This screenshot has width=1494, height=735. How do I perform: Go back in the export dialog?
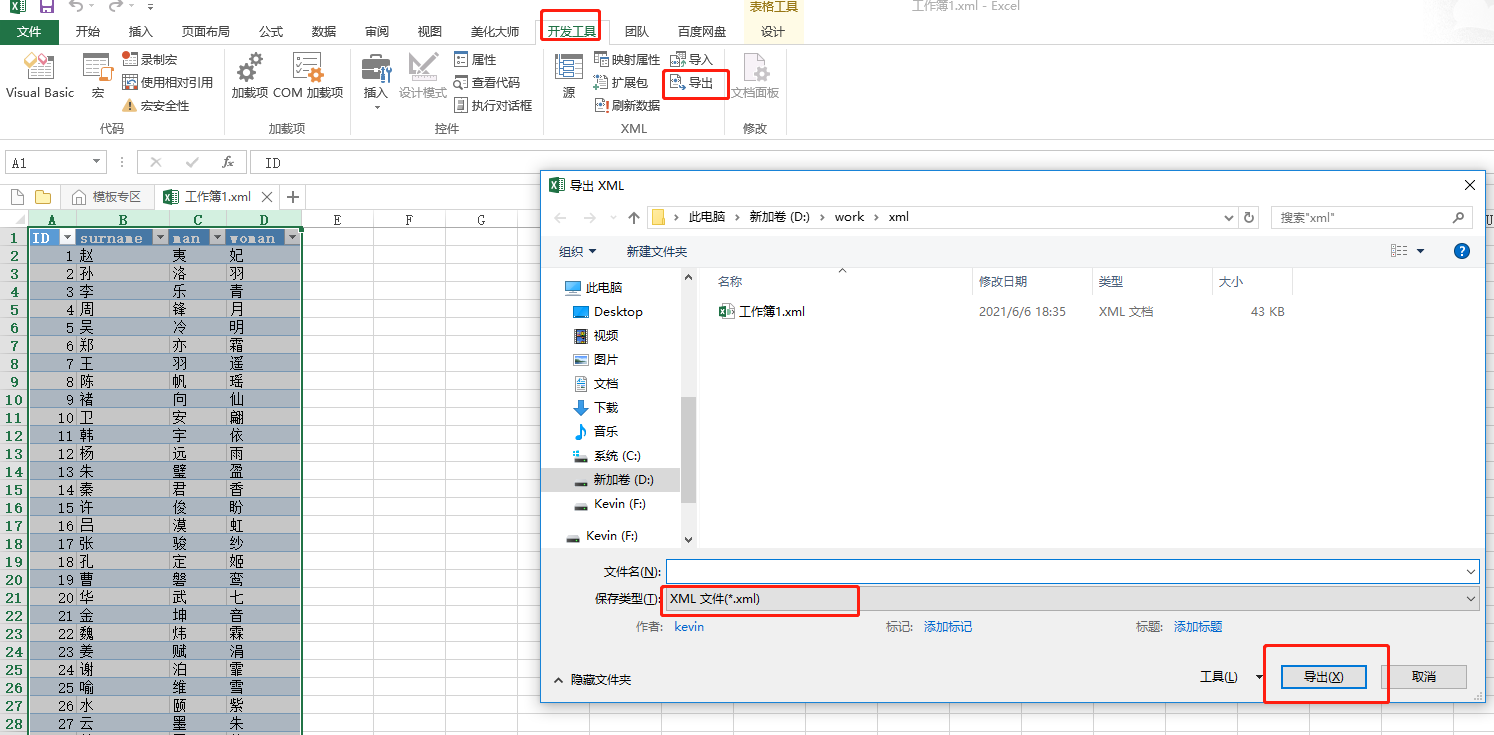coord(560,217)
